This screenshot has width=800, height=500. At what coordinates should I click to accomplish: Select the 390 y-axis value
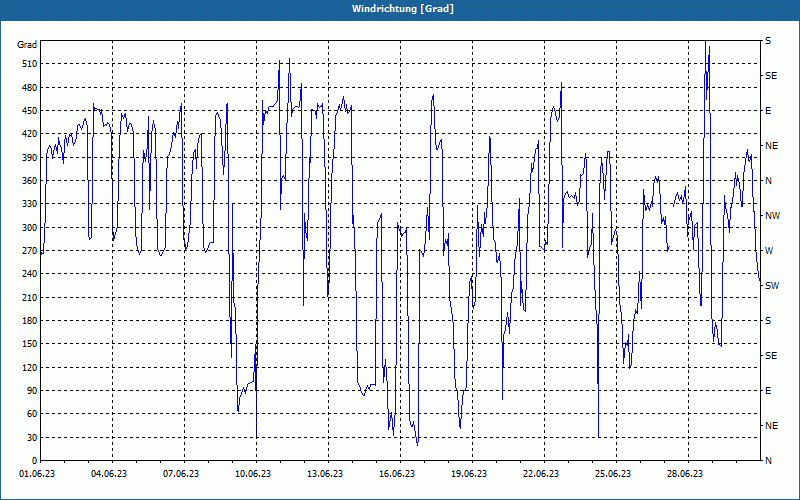click(x=29, y=157)
